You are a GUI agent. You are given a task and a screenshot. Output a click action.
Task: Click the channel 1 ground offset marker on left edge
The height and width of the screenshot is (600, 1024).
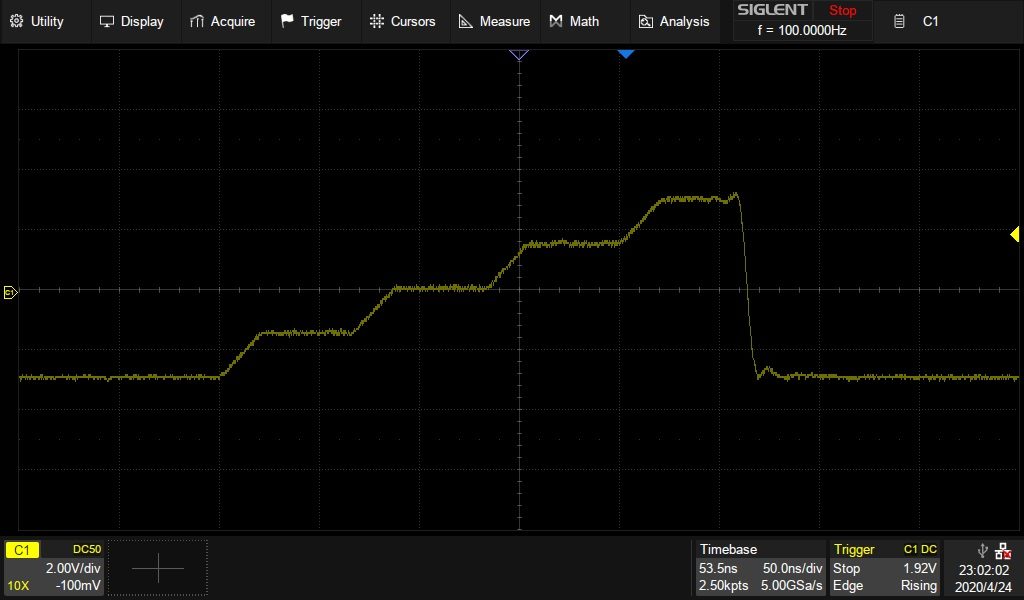10,292
